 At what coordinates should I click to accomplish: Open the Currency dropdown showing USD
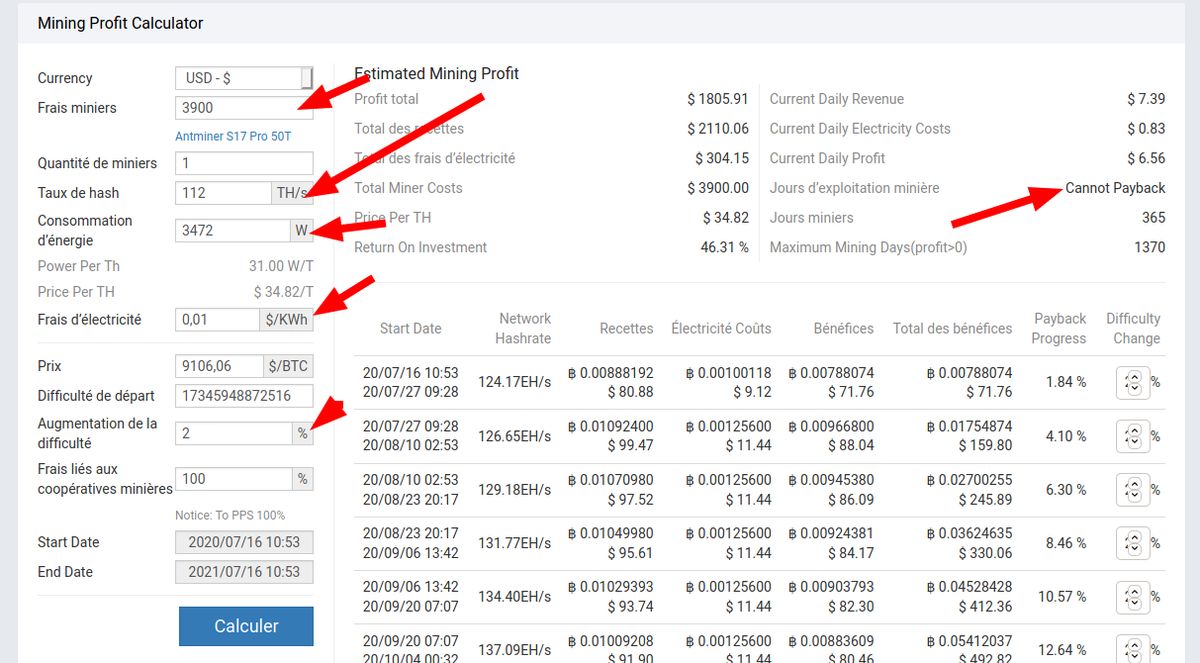pyautogui.click(x=243, y=78)
